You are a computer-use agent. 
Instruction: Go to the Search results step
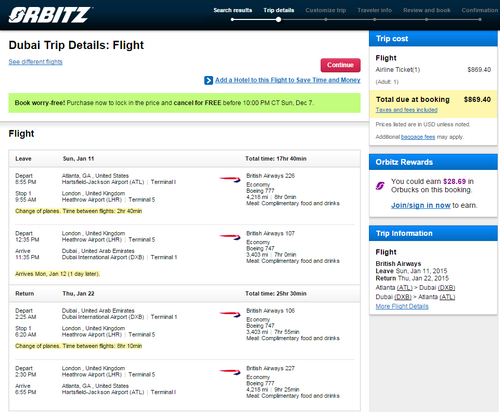(233, 10)
